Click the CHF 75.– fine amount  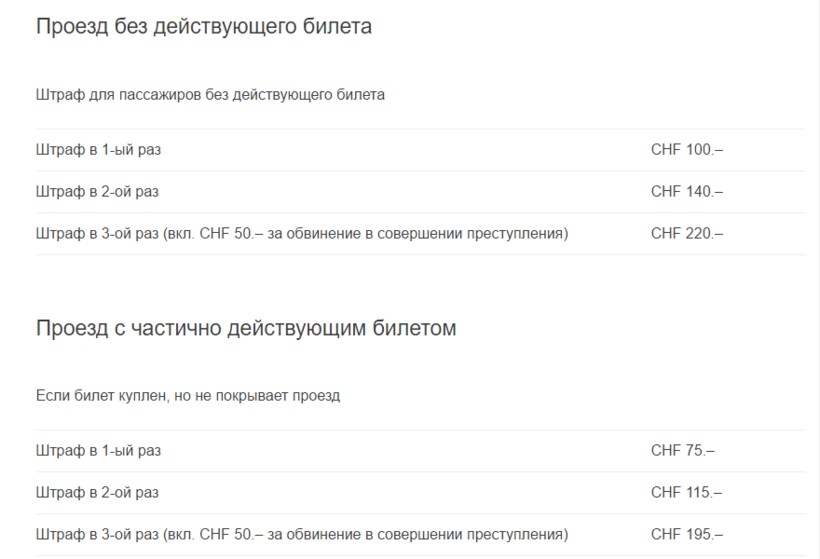(682, 451)
